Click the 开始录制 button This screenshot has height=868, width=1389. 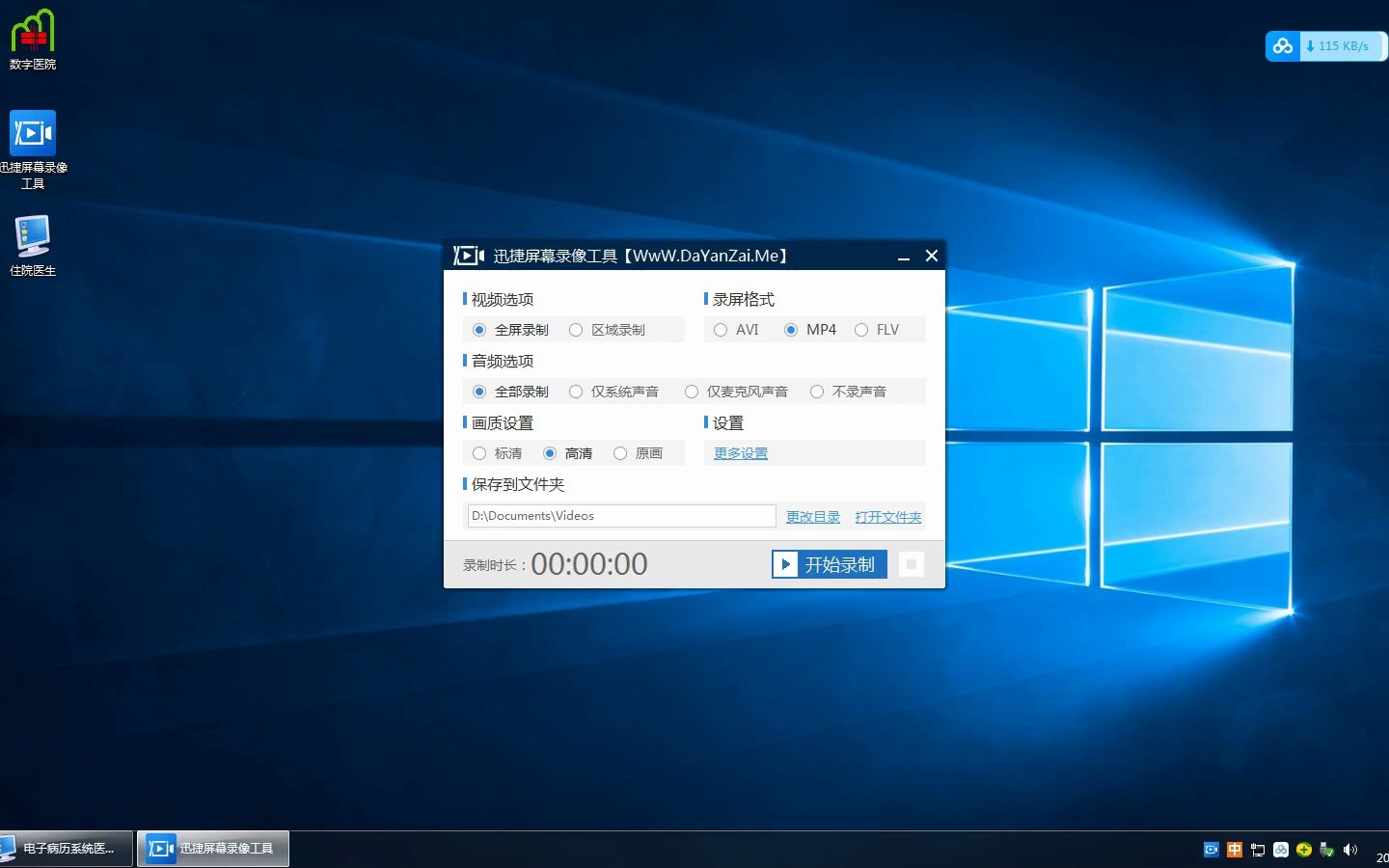(830, 564)
